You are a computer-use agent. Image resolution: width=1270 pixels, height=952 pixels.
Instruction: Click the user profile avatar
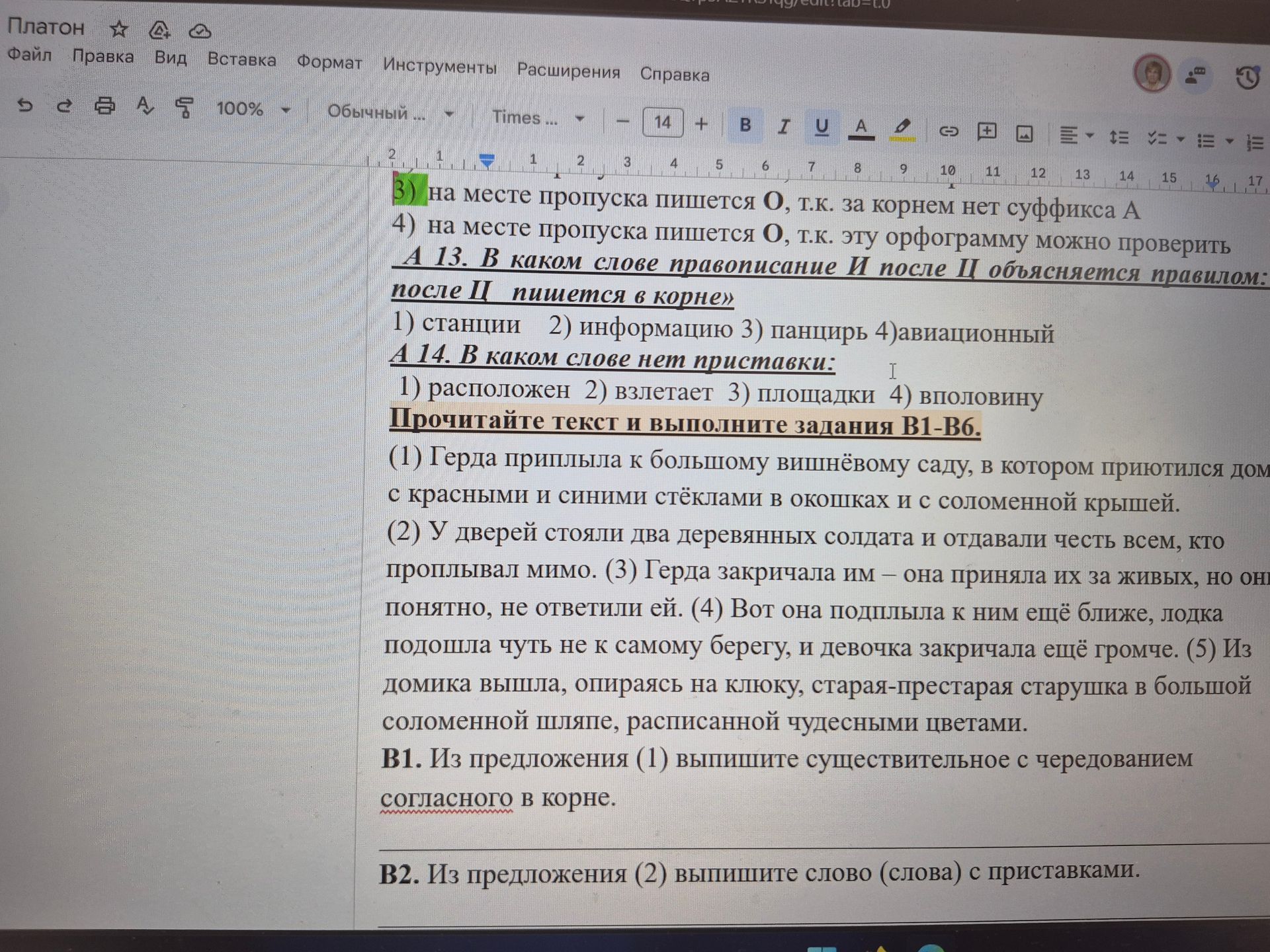(x=1152, y=73)
